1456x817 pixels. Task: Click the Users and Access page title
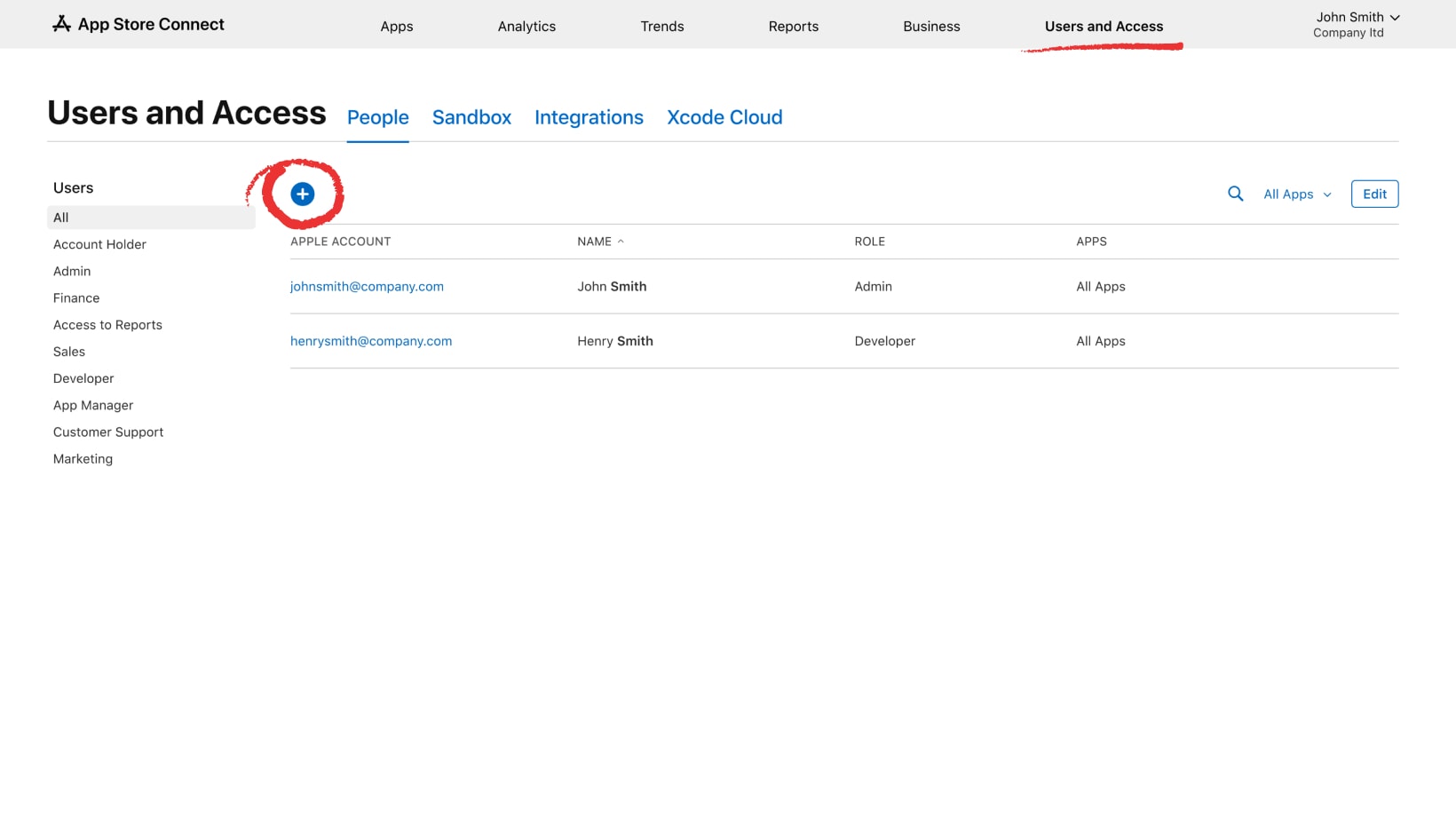click(x=186, y=113)
